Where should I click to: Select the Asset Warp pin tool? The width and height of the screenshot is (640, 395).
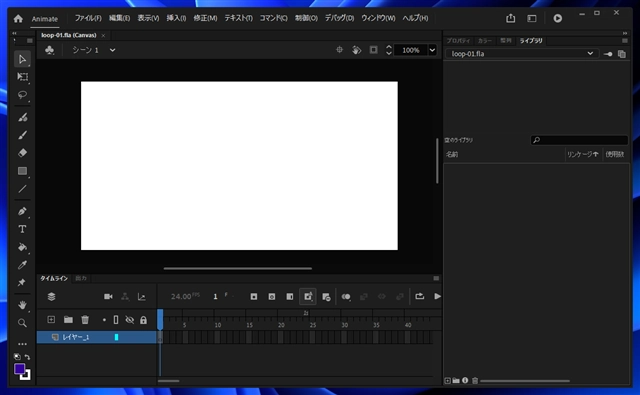coord(22,282)
